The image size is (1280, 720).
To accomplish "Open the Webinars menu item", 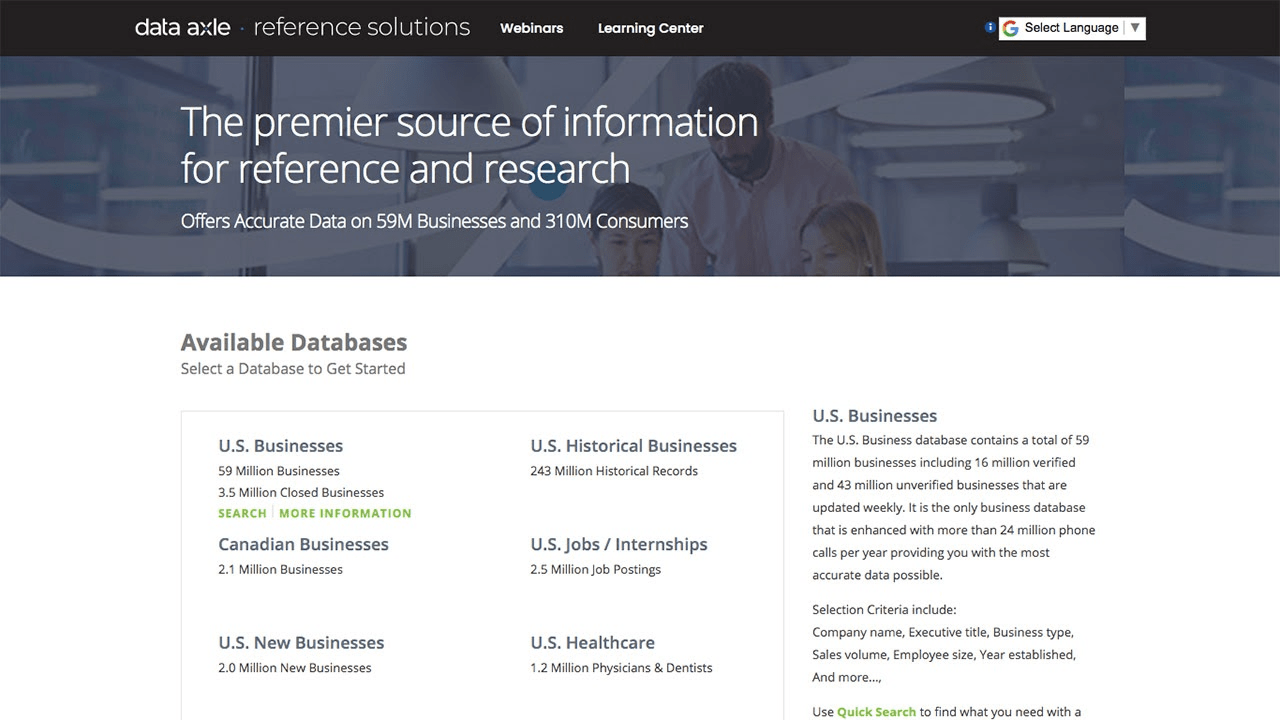I will tap(531, 28).
